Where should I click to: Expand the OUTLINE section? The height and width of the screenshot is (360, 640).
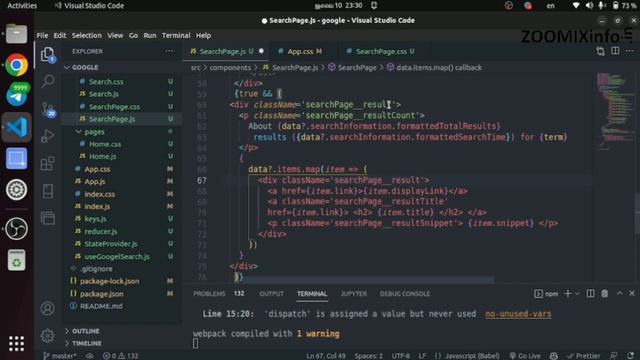[86, 331]
